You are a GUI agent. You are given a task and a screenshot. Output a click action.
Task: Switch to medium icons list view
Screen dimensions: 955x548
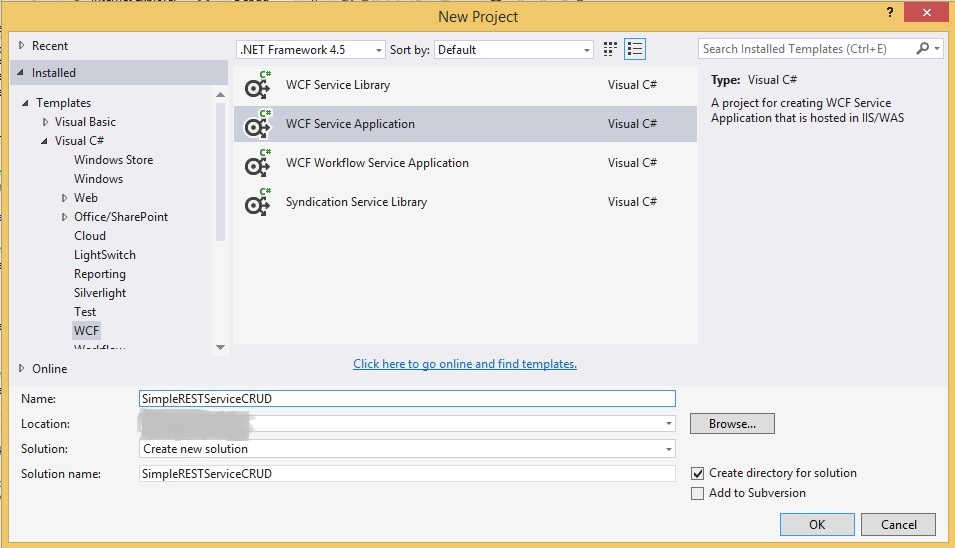635,49
